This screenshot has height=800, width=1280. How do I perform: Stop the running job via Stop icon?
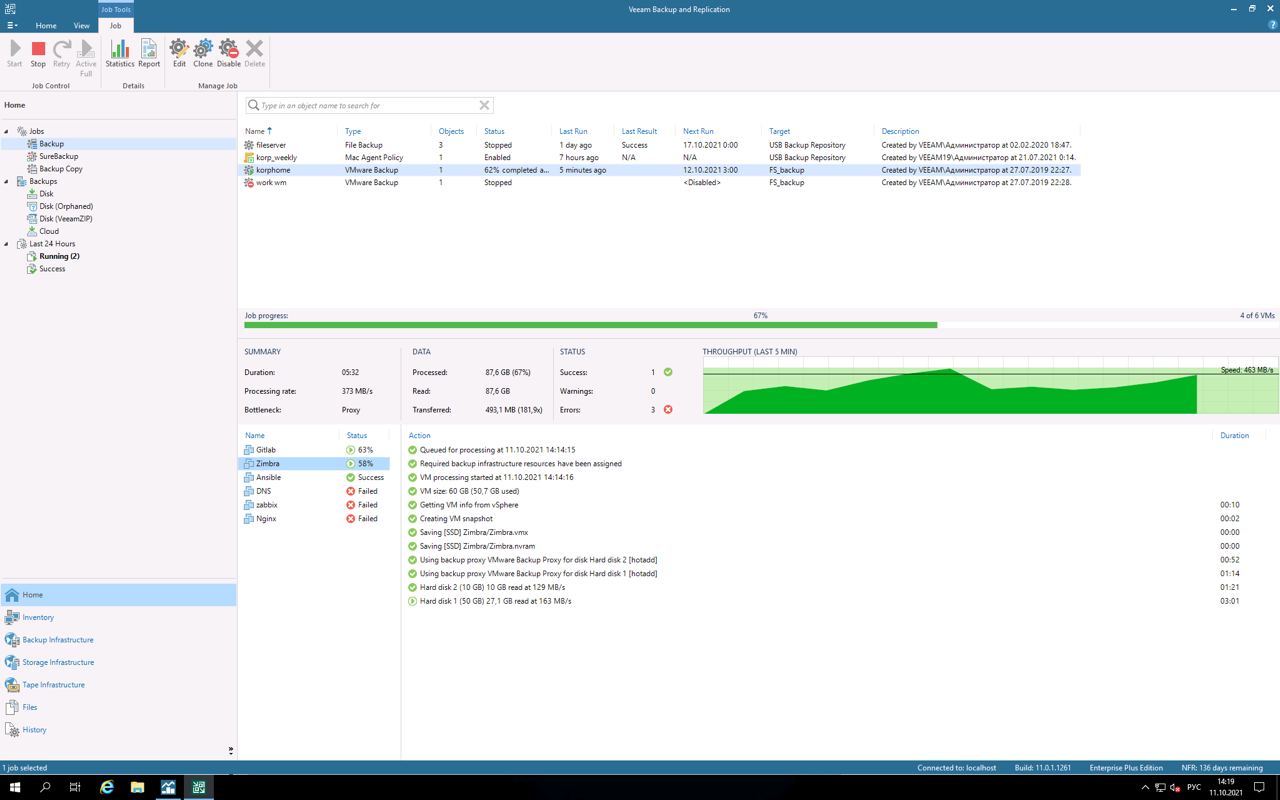[38, 53]
